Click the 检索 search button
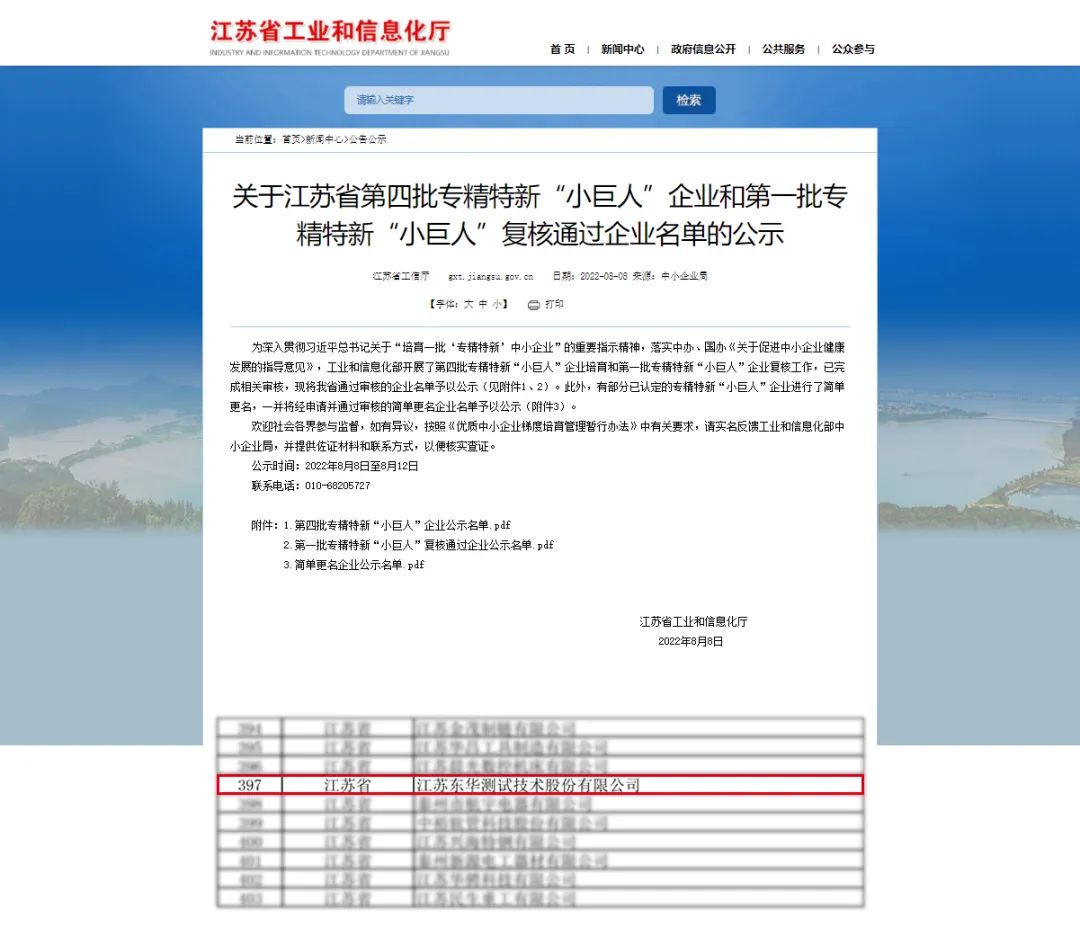1080x936 pixels. [689, 100]
